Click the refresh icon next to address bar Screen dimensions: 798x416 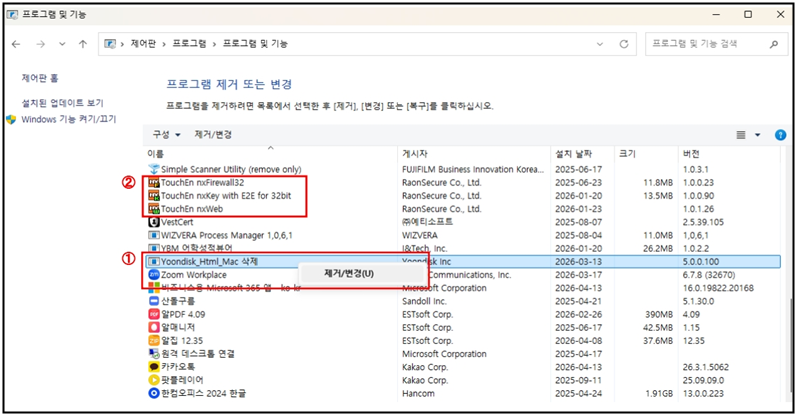[x=624, y=45]
